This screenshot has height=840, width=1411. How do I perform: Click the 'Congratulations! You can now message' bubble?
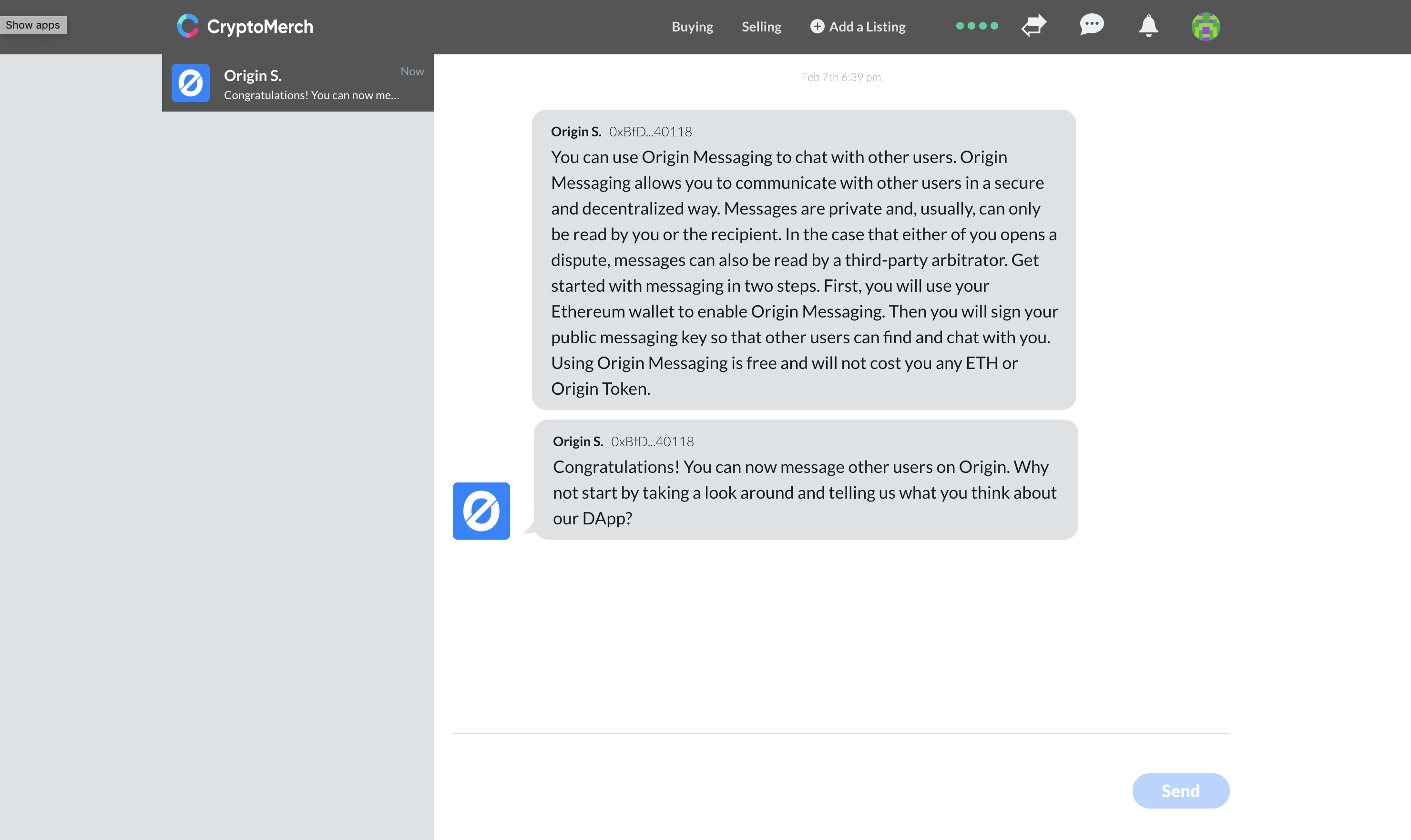pos(806,480)
